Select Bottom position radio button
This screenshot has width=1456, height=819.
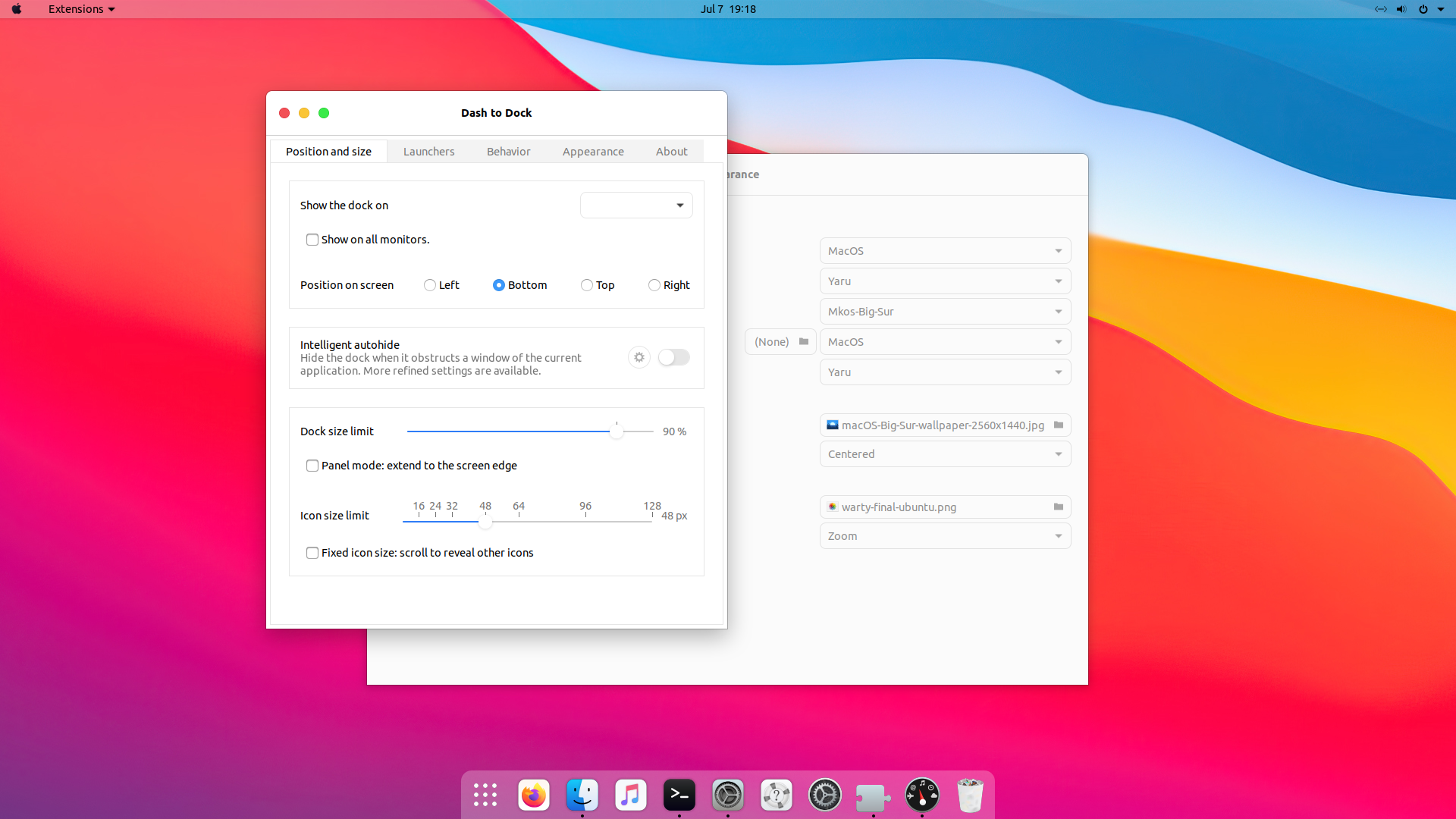[499, 285]
